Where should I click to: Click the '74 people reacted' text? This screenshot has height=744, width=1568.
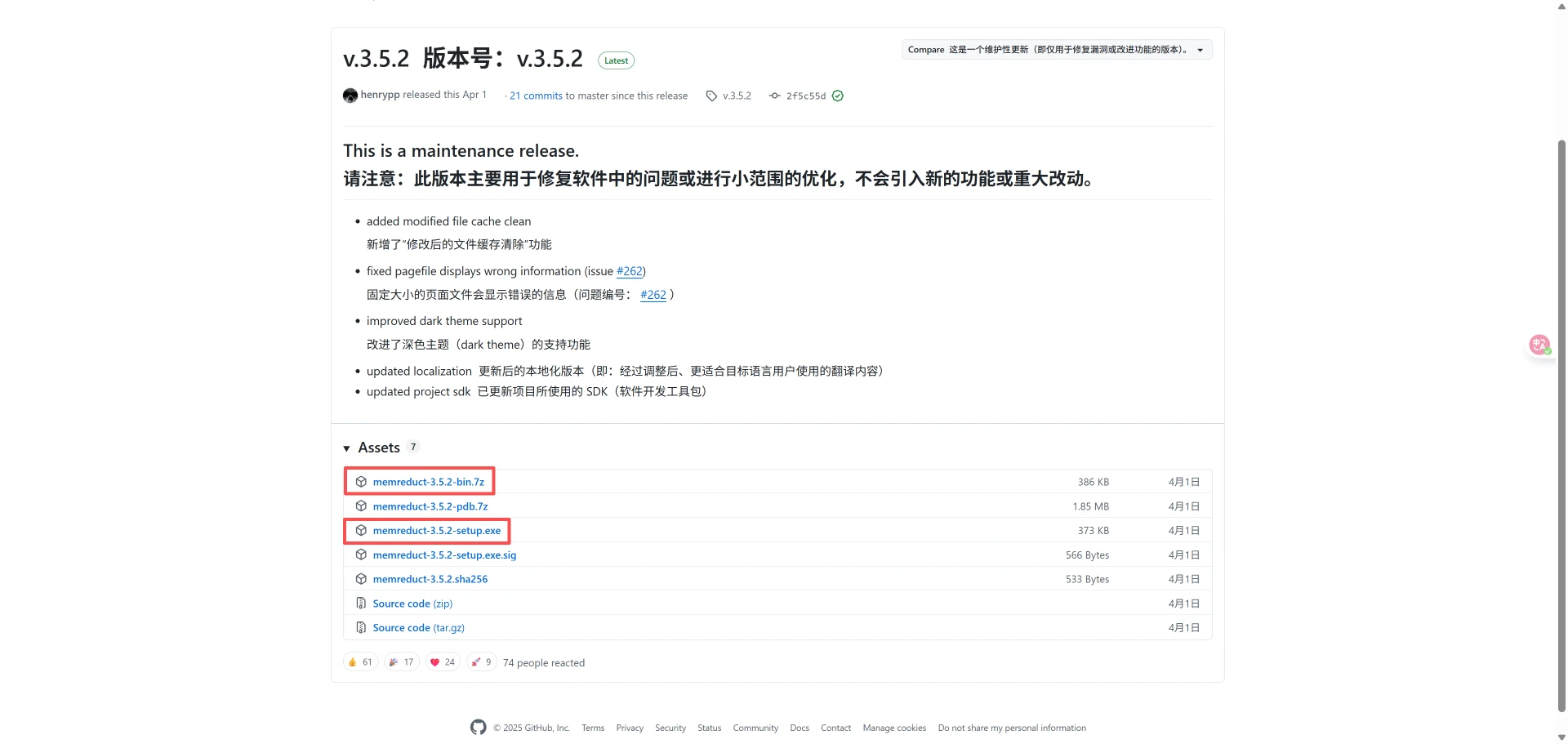(544, 663)
